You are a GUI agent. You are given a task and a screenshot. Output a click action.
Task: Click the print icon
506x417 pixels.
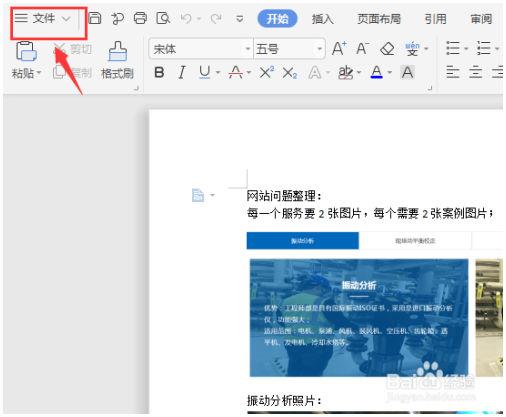coord(140,18)
